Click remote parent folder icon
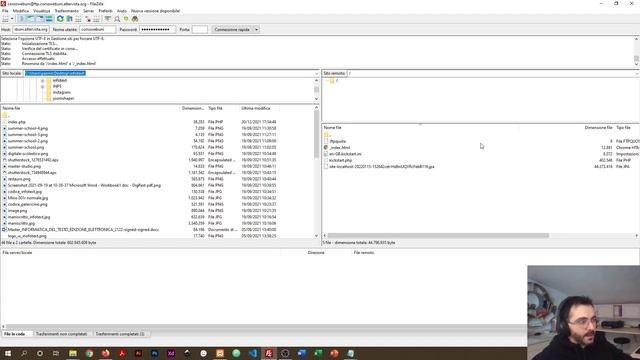 326,135
